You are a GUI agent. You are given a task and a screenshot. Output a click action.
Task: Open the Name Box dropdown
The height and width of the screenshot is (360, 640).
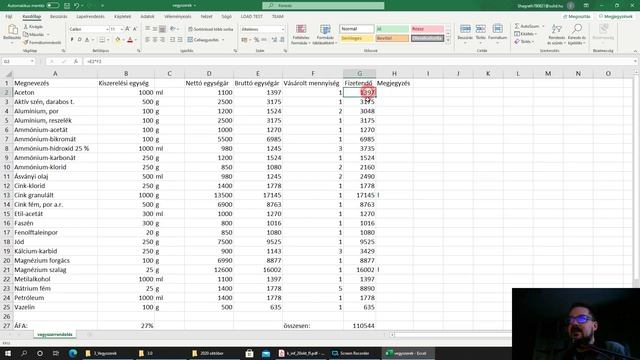tap(32, 61)
